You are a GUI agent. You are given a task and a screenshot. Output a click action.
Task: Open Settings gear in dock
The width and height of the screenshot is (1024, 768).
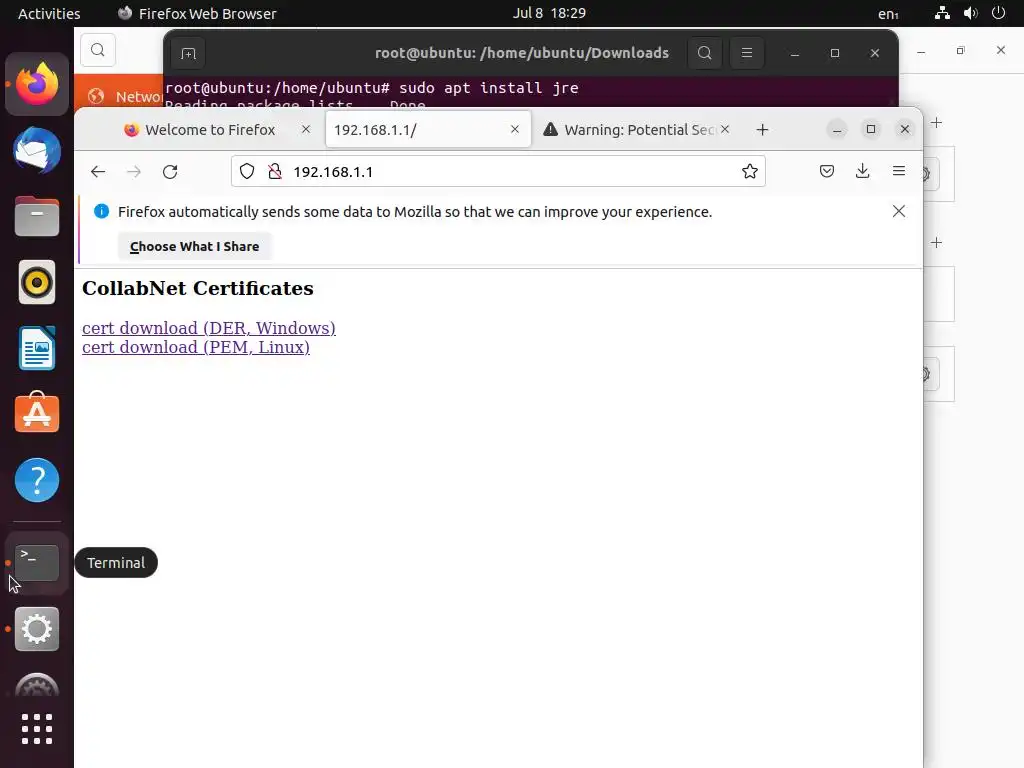coord(37,629)
